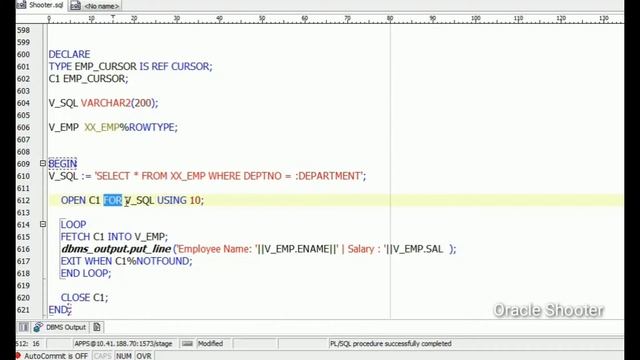Click TYPE keyword on line 601

point(60,67)
